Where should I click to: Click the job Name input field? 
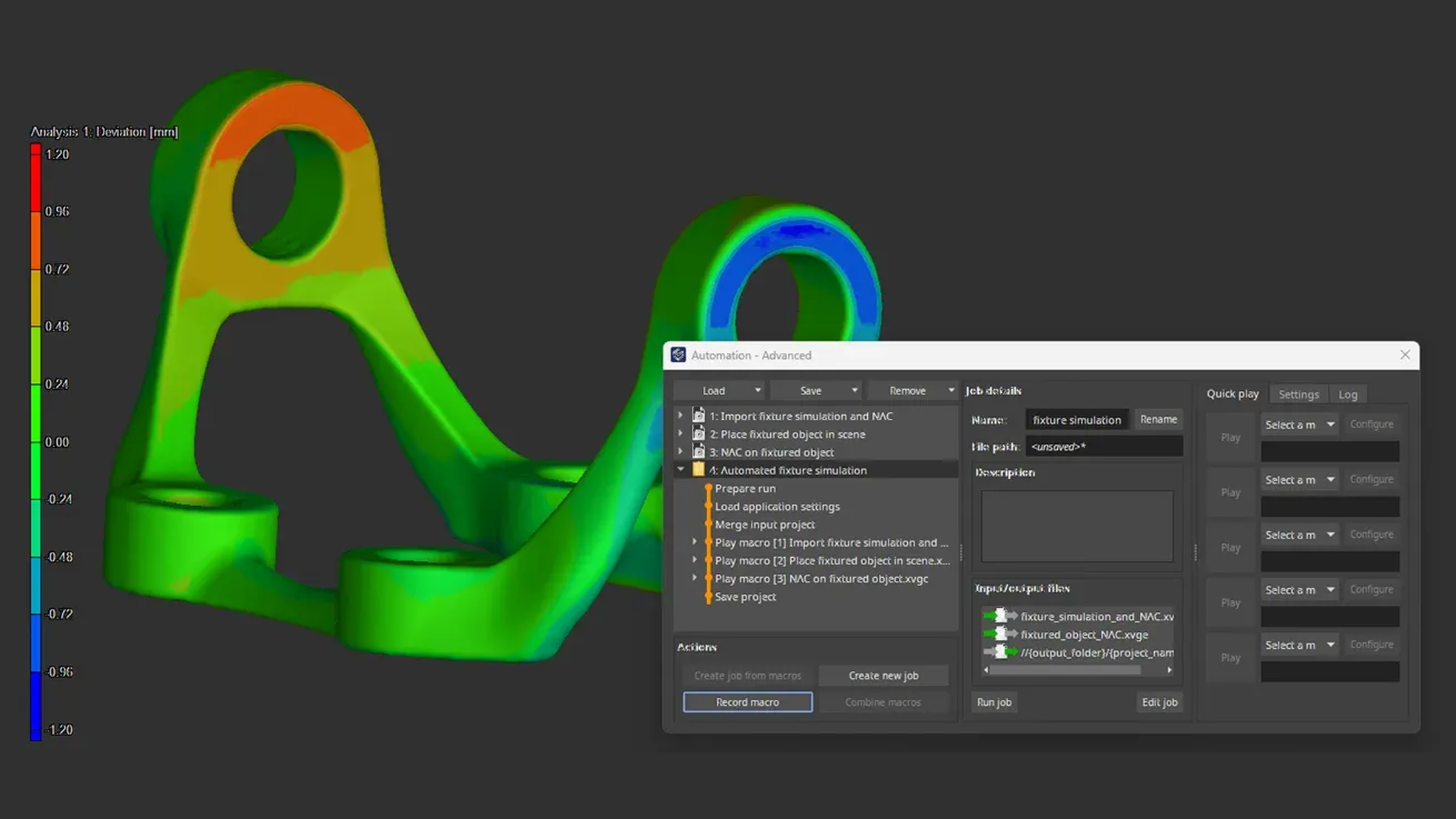[x=1076, y=419]
